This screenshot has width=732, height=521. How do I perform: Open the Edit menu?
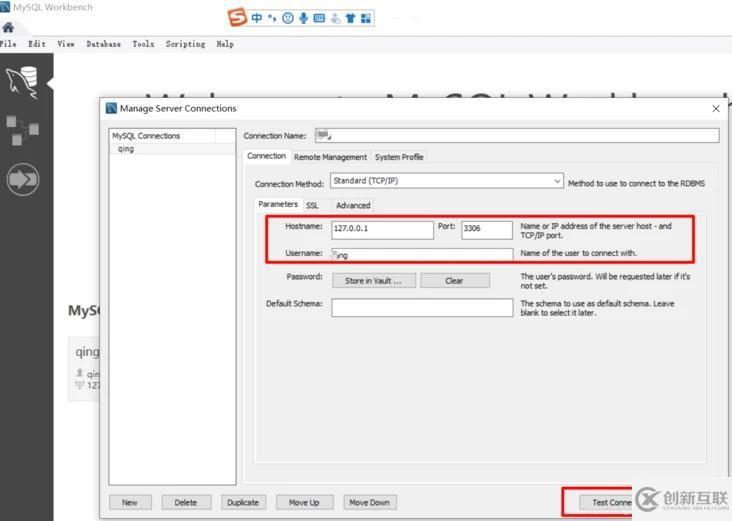[x=37, y=44]
